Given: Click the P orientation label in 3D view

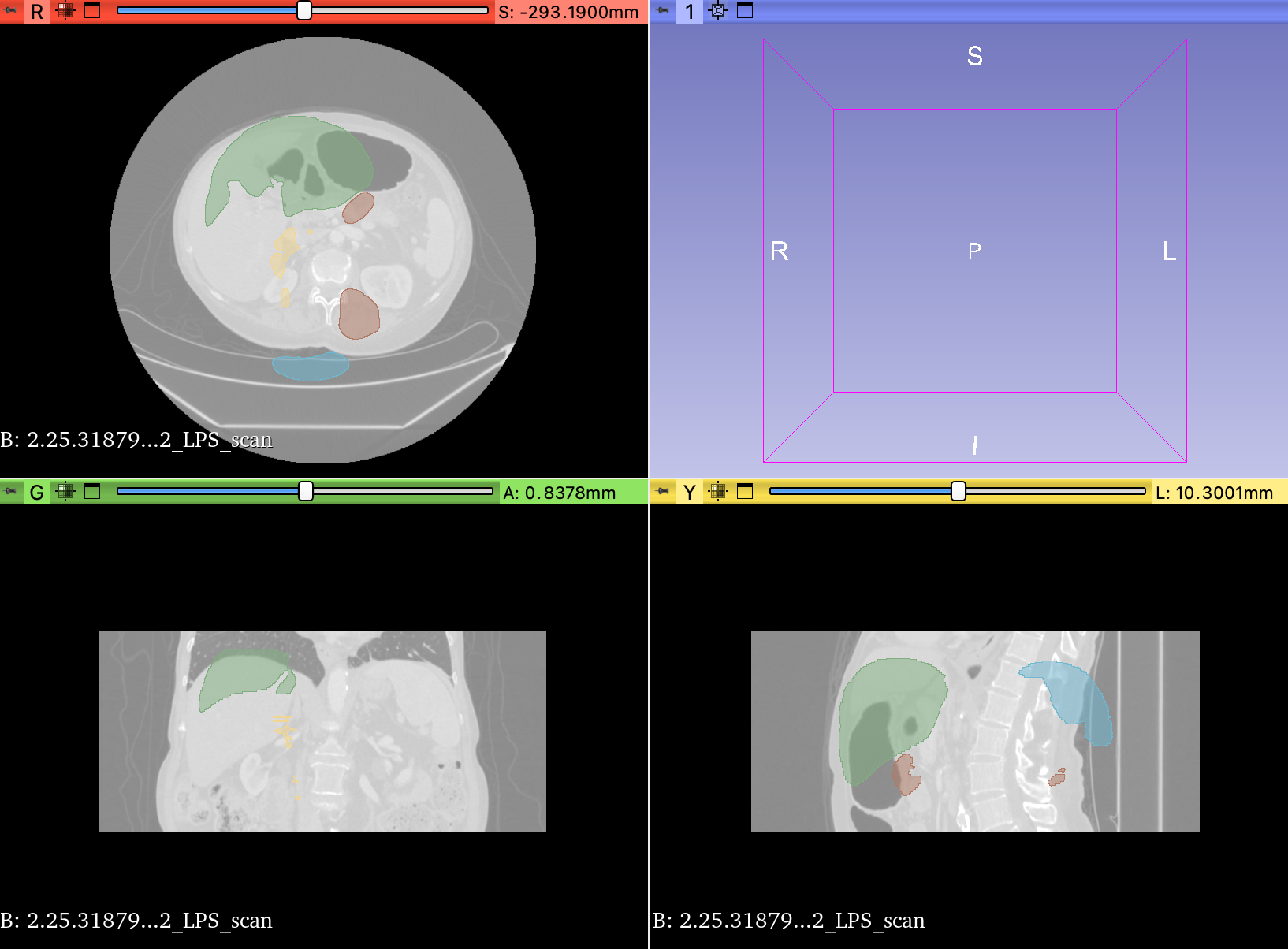Looking at the screenshot, I should point(975,251).
